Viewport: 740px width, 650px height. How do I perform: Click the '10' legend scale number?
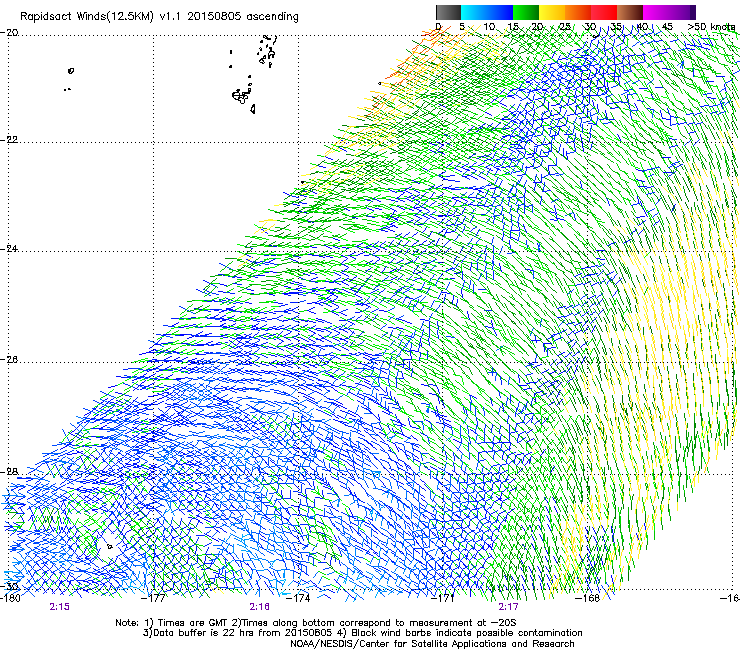489,27
